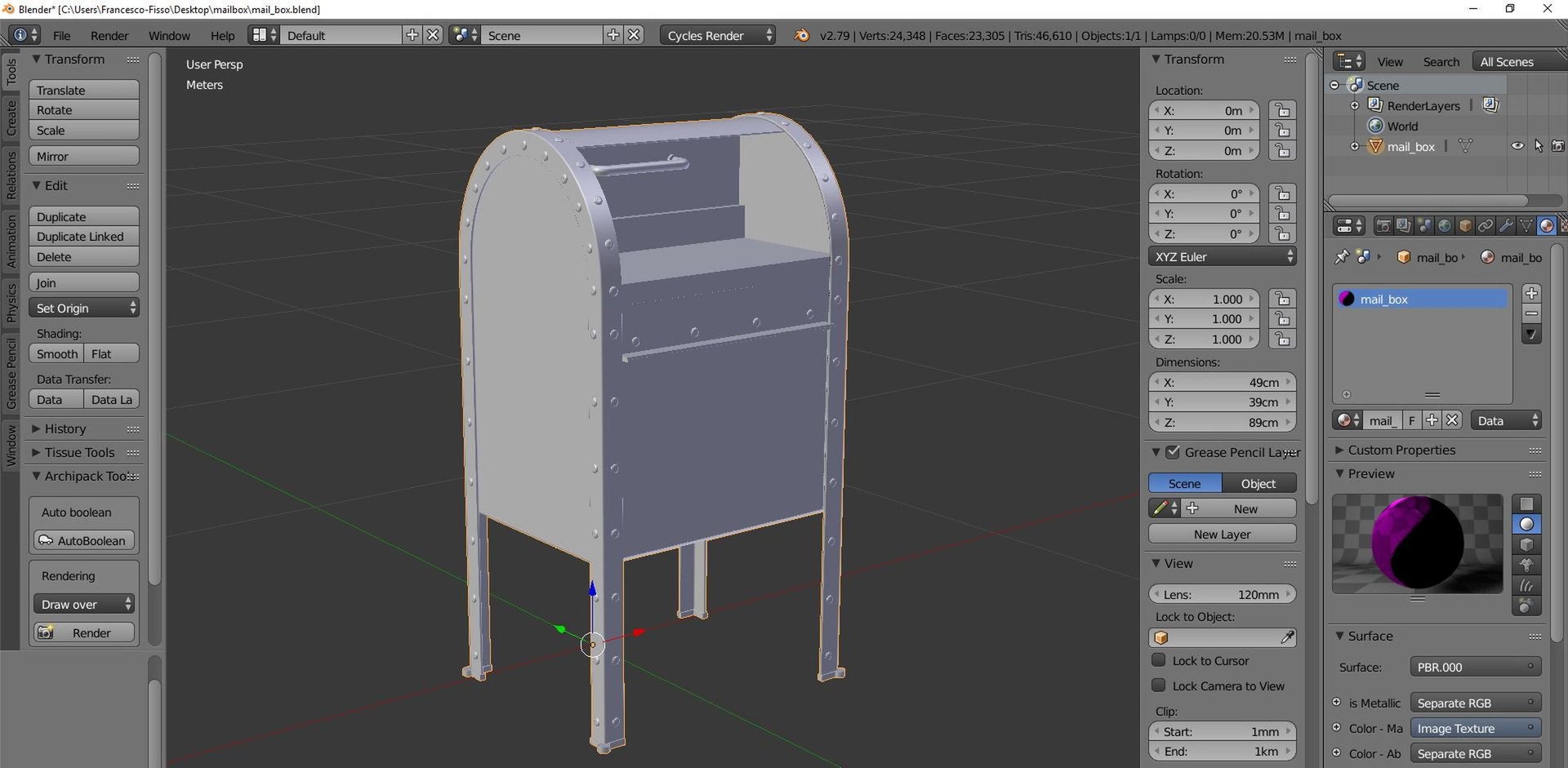Collapse the Scene tree in outliner

pos(1334,85)
